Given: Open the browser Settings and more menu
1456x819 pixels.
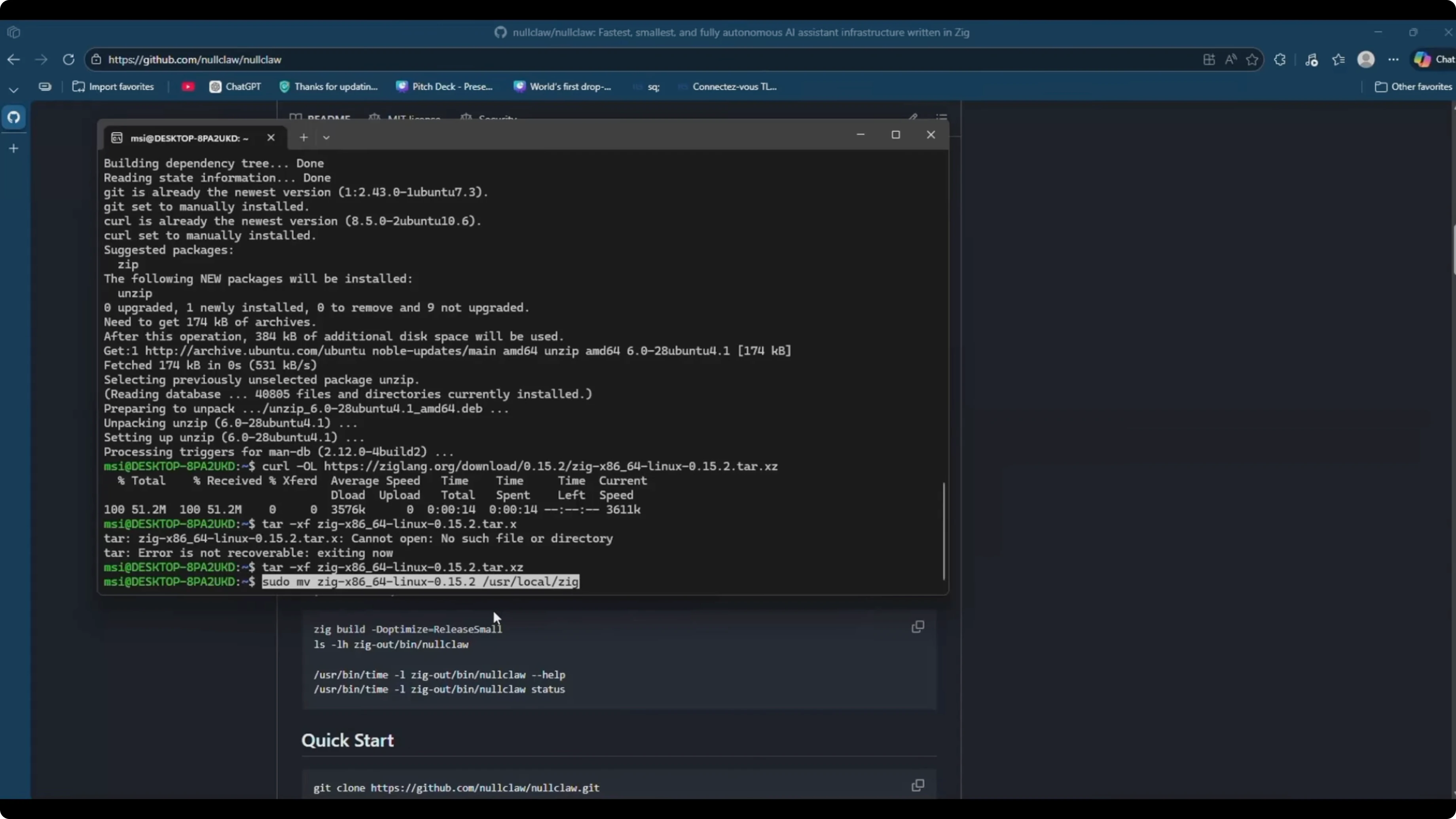Looking at the screenshot, I should (x=1393, y=59).
